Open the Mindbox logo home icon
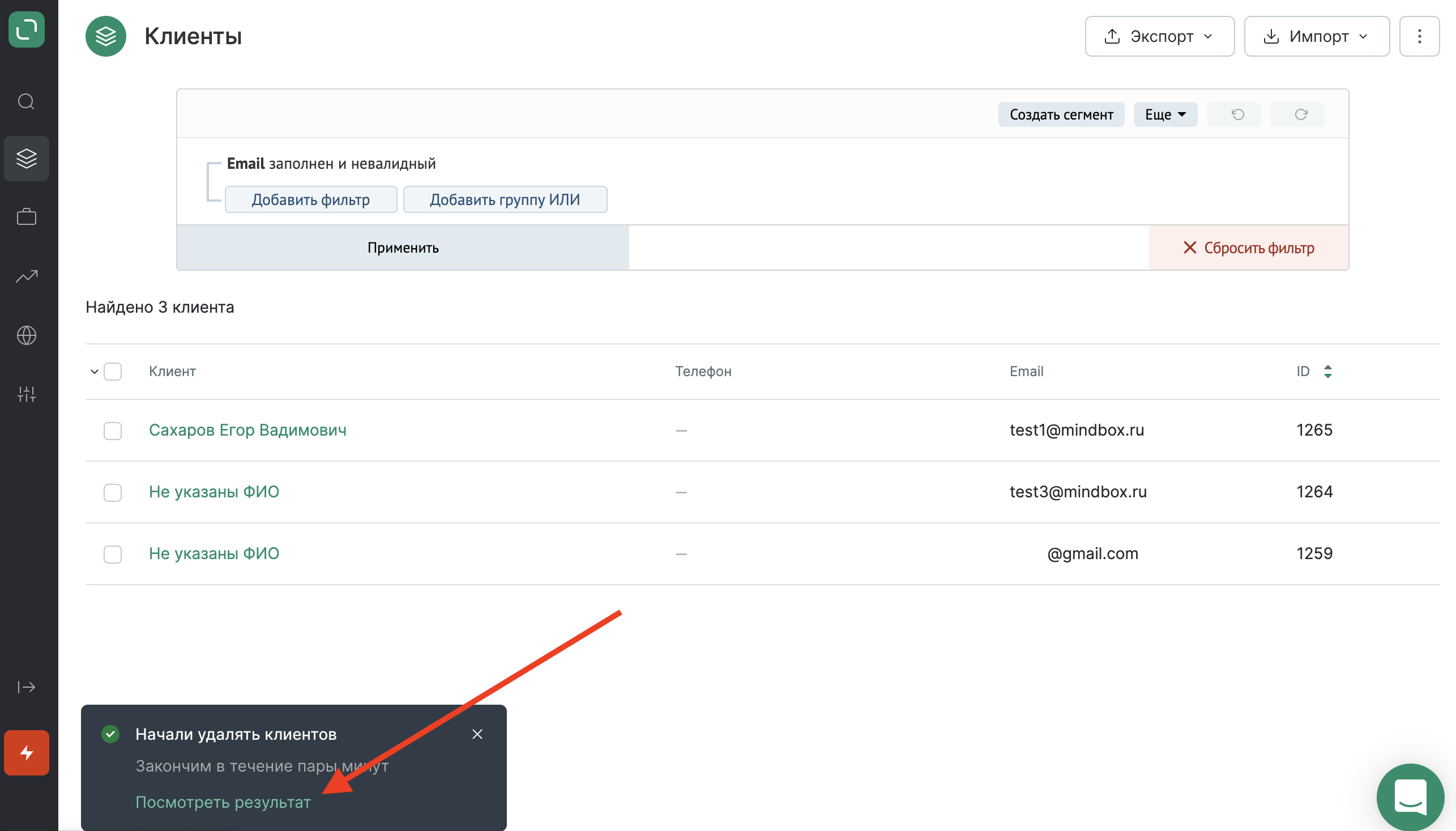 coord(26,29)
